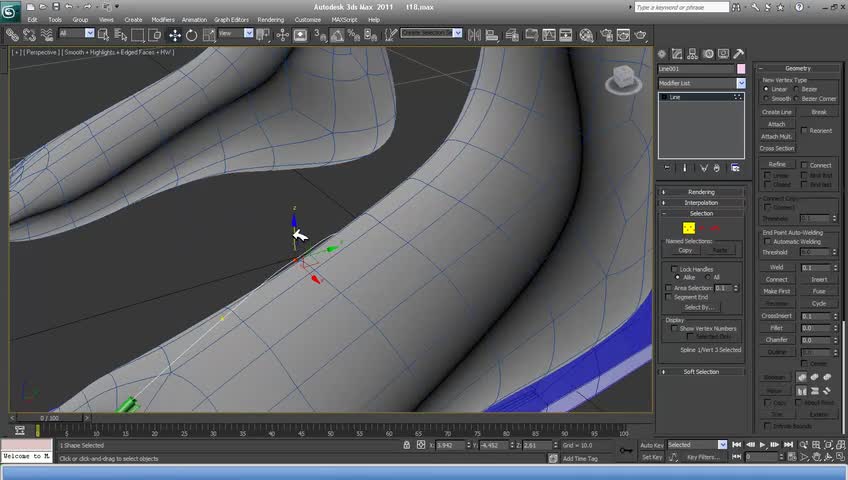The image size is (848, 480).
Task: Open the Modifiers menu
Action: coord(163,19)
